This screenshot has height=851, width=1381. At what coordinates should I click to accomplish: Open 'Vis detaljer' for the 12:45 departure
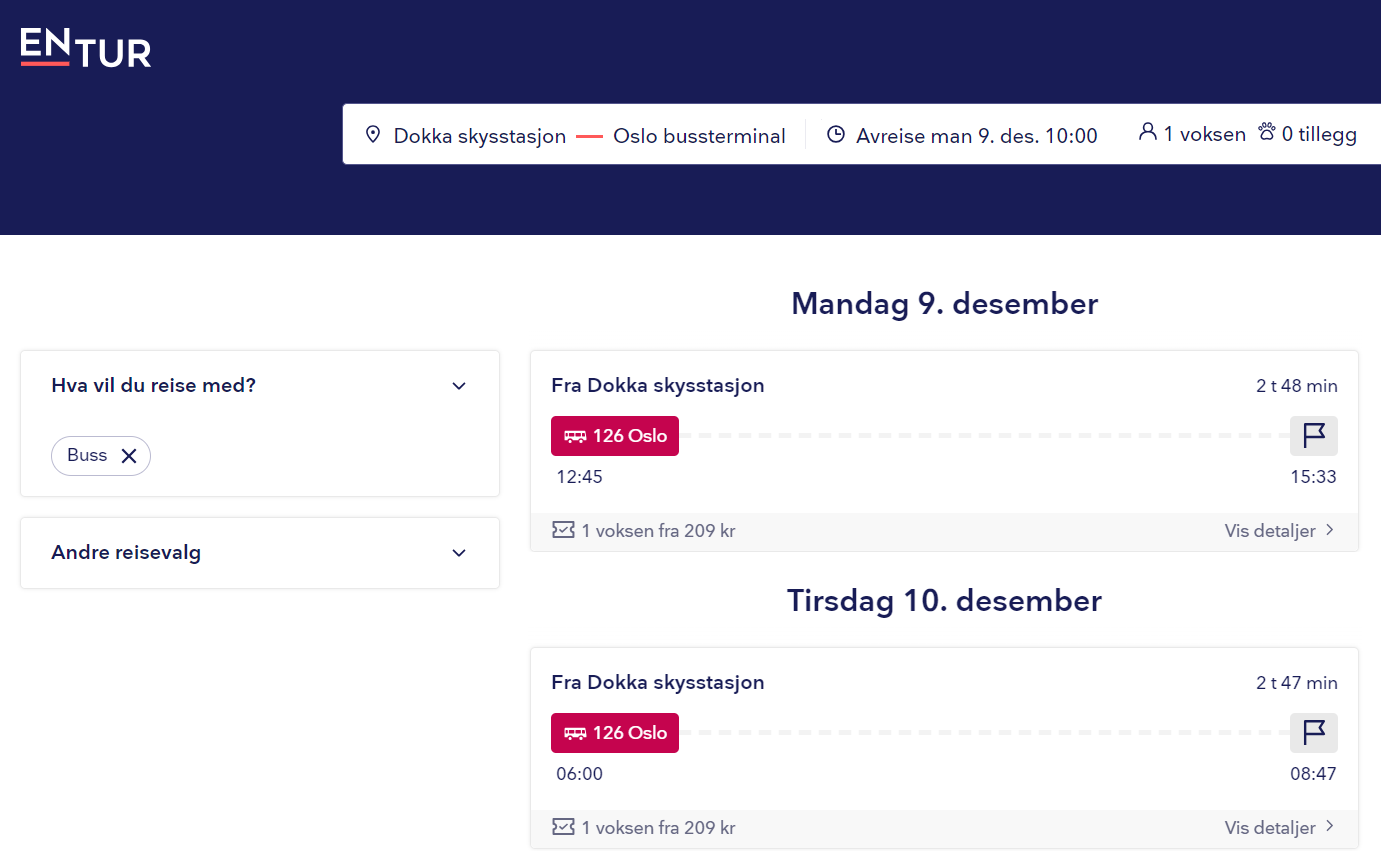point(1279,531)
